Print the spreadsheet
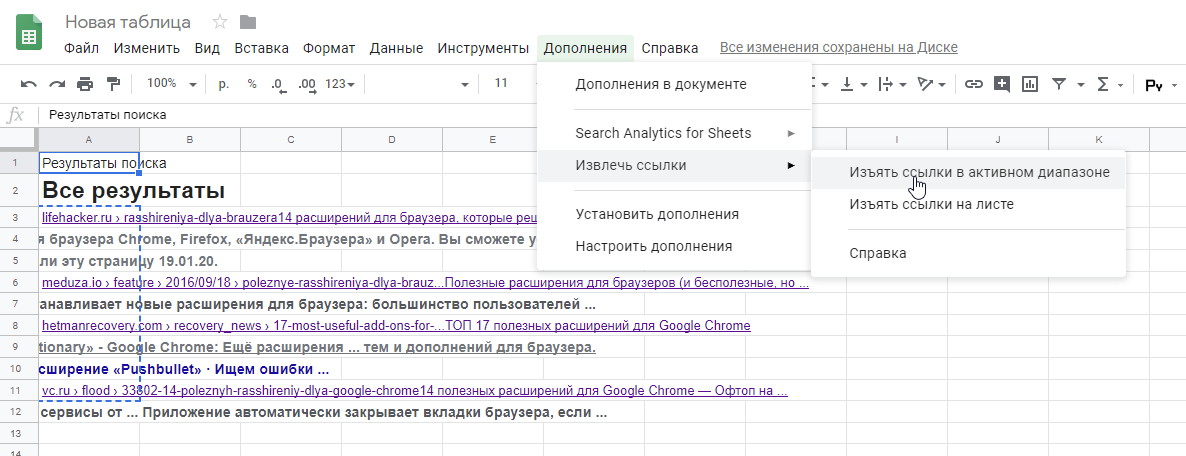This screenshot has height=456, width=1186. click(85, 84)
